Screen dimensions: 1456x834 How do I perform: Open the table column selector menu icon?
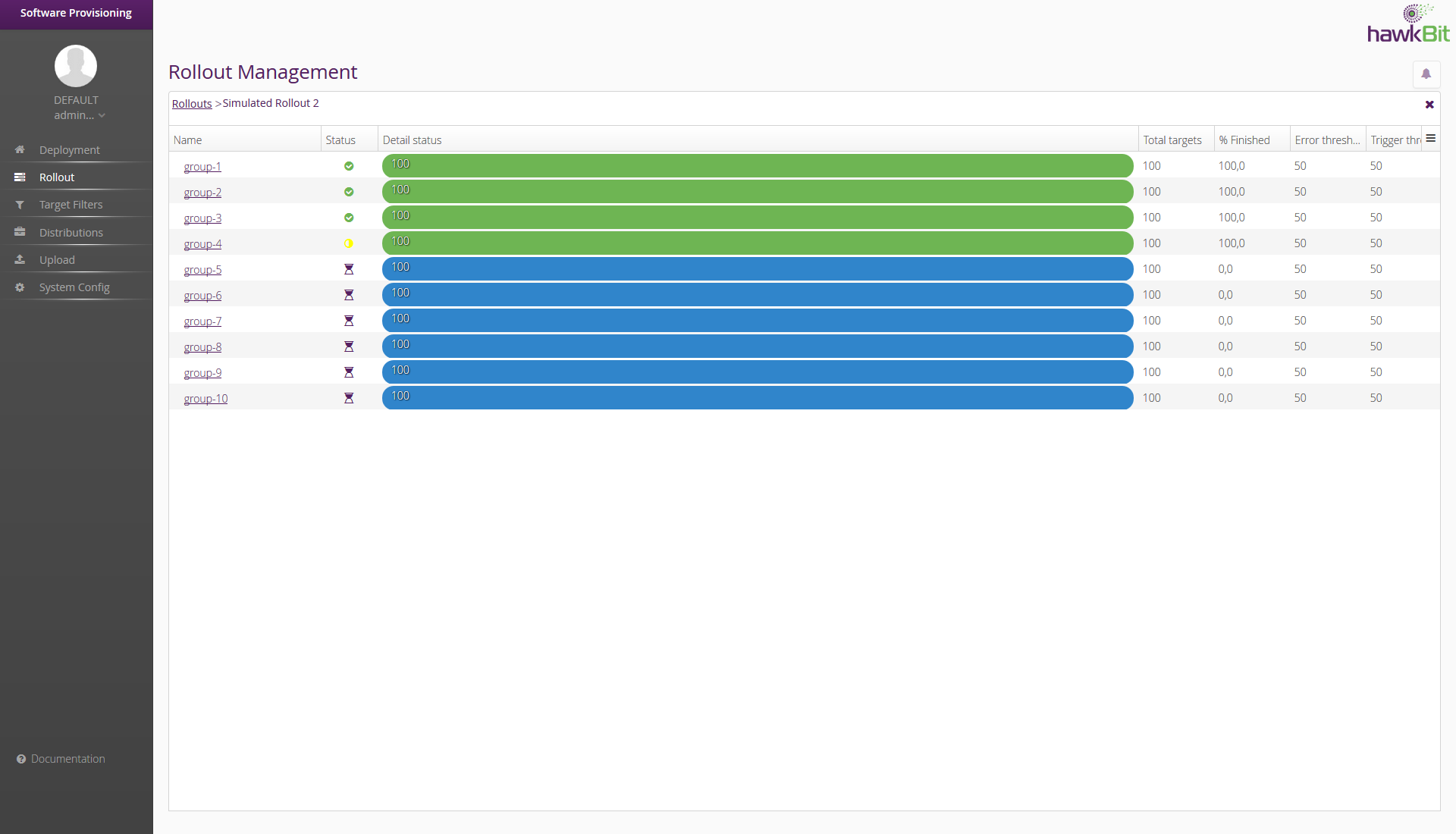point(1430,139)
